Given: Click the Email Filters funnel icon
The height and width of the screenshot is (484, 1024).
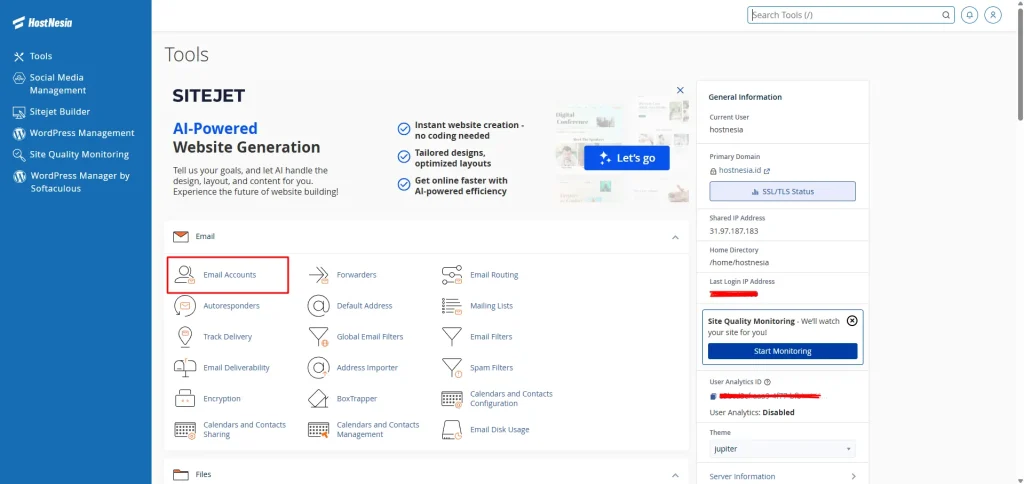Looking at the screenshot, I should pyautogui.click(x=452, y=336).
